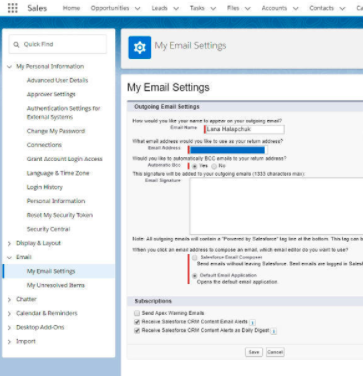Click the My Email Settings gear icon
The image size is (363, 376).
140,48
